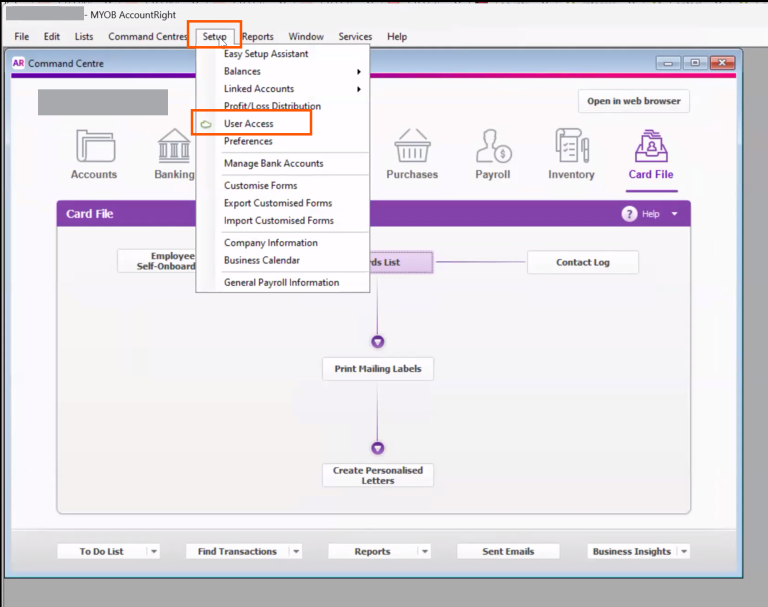The width and height of the screenshot is (768, 607).
Task: Click the Reports button in bottom bar
Action: [372, 552]
